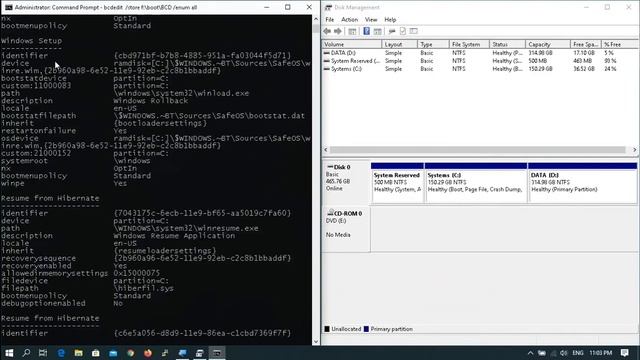Image resolution: width=640 pixels, height=360 pixels.
Task: Click the Properties checkmark toolbar icon
Action: click(403, 31)
